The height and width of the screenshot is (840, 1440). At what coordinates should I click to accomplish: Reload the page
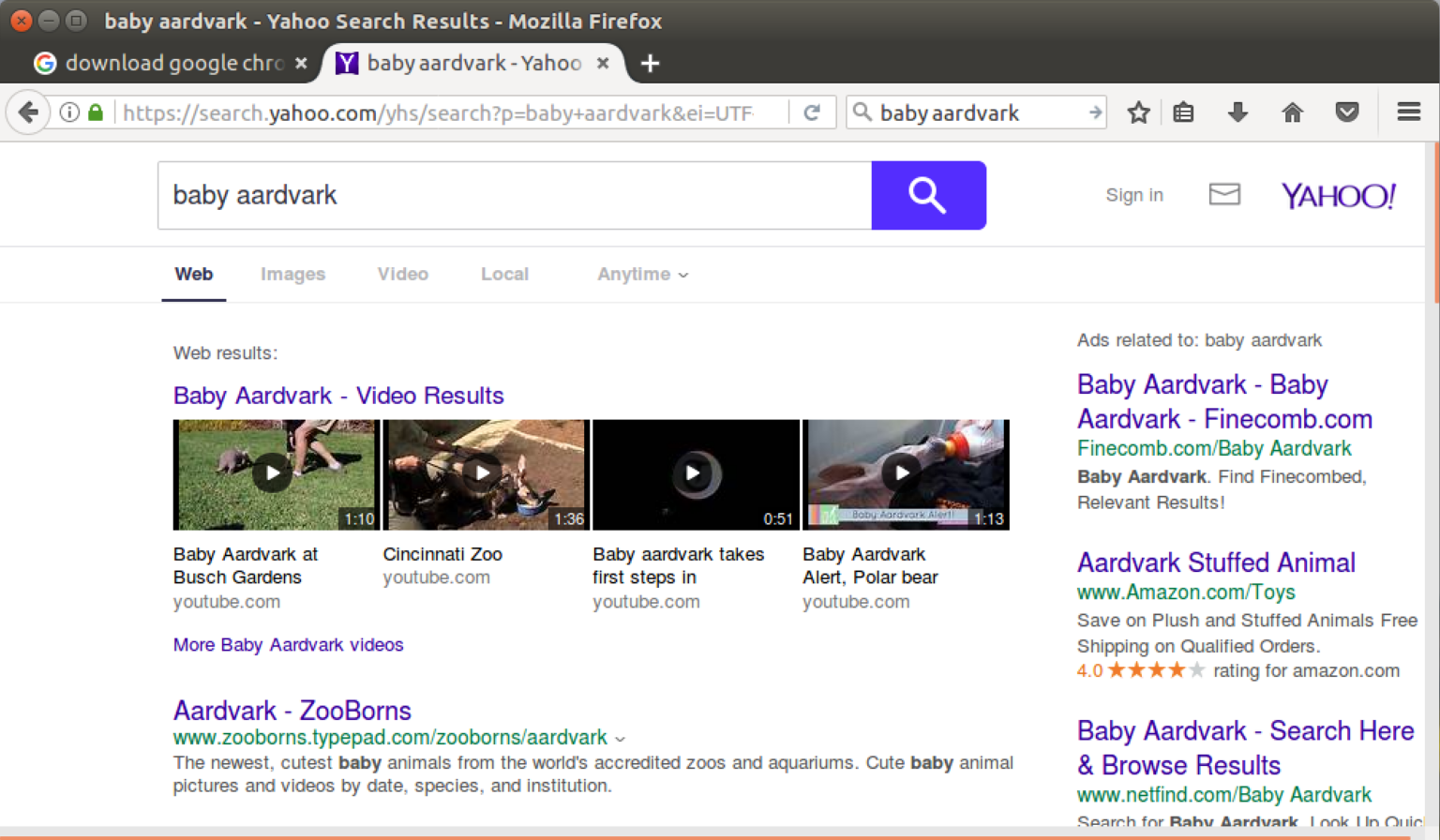pos(812,112)
